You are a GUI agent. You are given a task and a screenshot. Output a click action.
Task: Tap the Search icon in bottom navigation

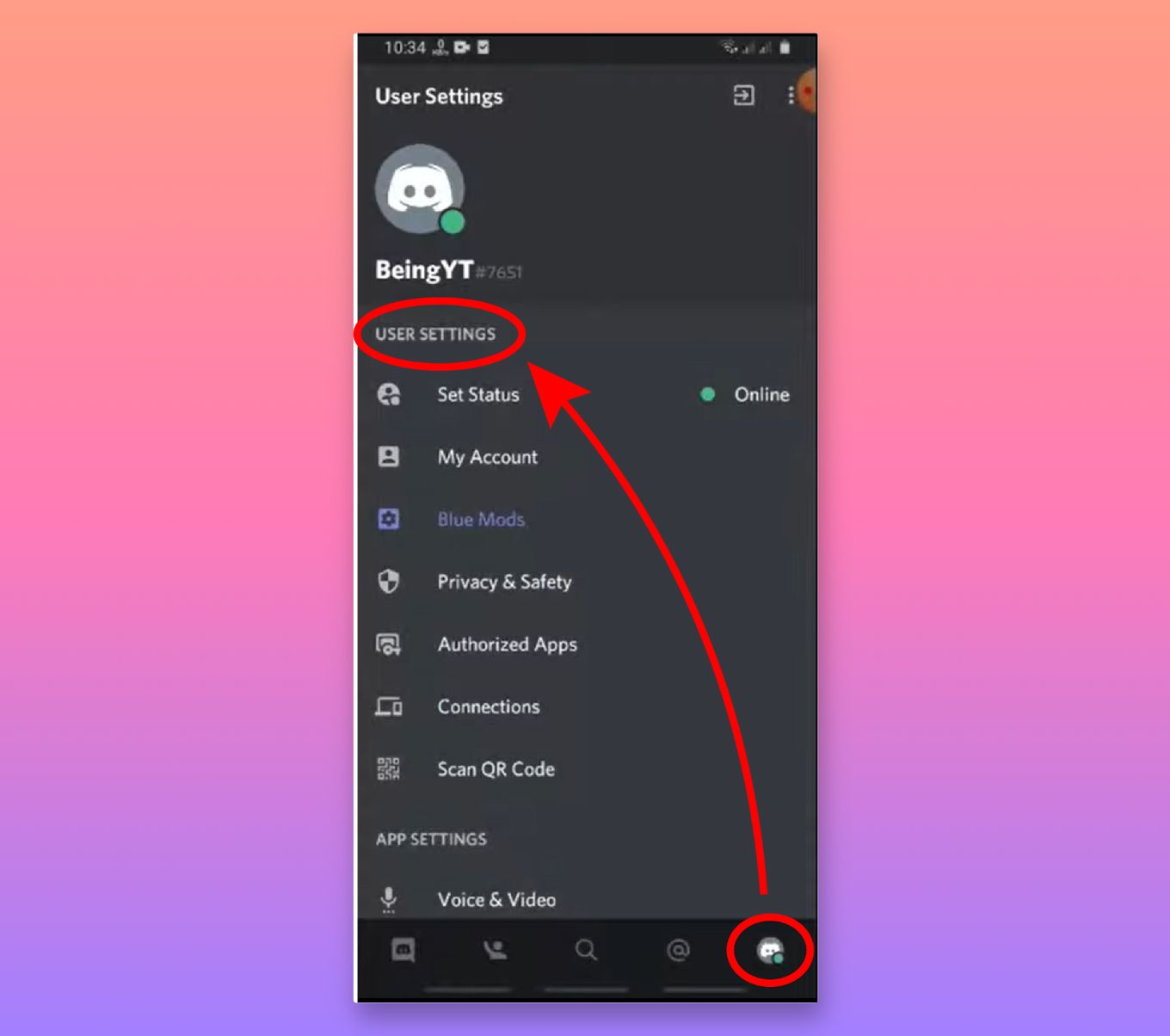pos(586,949)
